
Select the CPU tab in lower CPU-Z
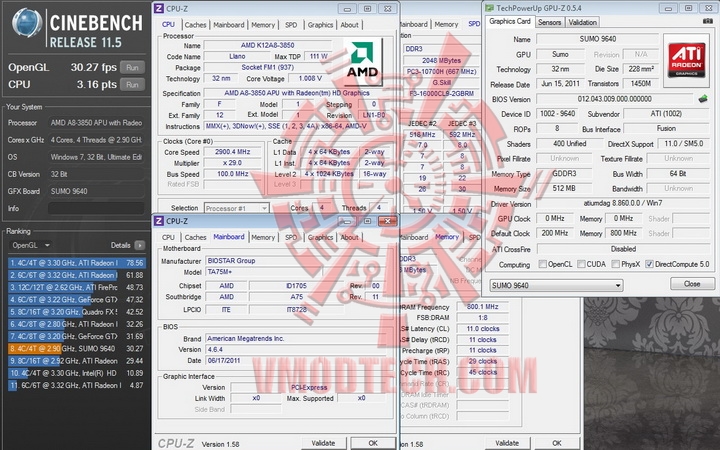click(x=169, y=237)
